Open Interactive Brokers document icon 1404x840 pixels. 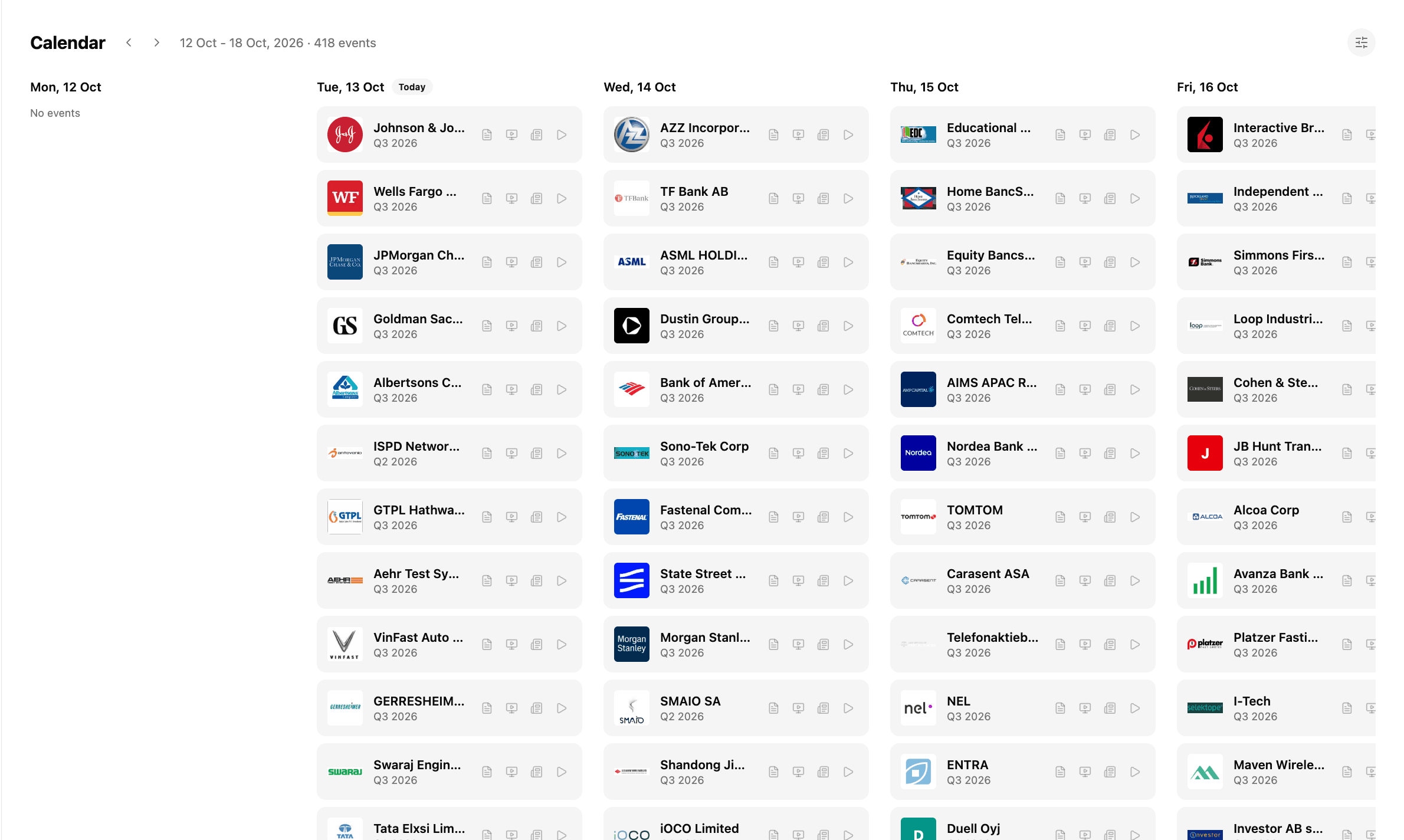pos(1347,134)
